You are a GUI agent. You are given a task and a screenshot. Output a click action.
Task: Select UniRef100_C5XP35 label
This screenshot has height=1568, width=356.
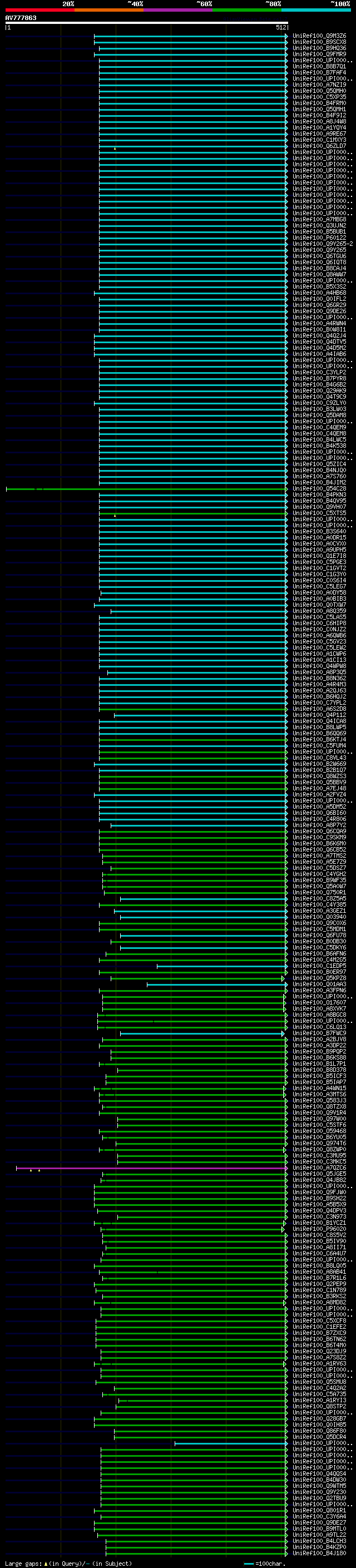tap(319, 97)
